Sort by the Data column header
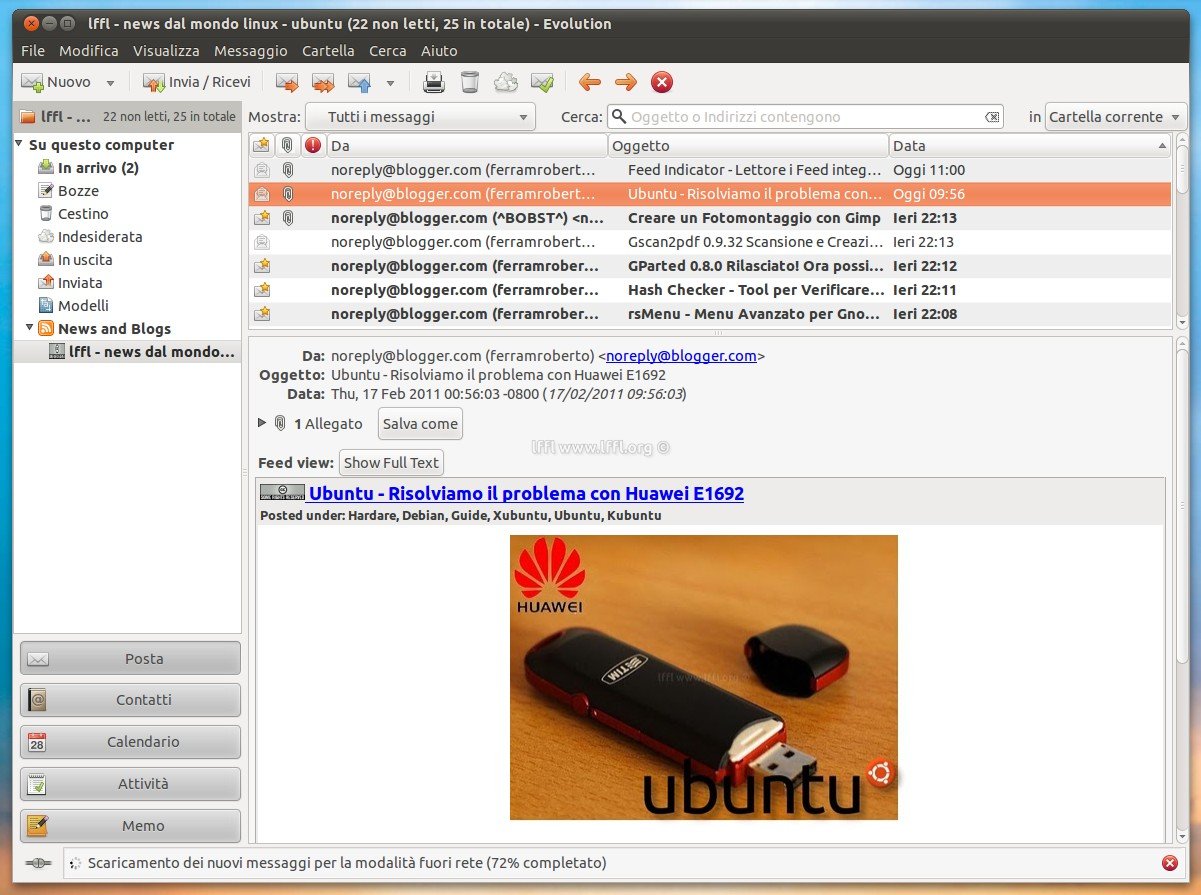 (x=1030, y=146)
